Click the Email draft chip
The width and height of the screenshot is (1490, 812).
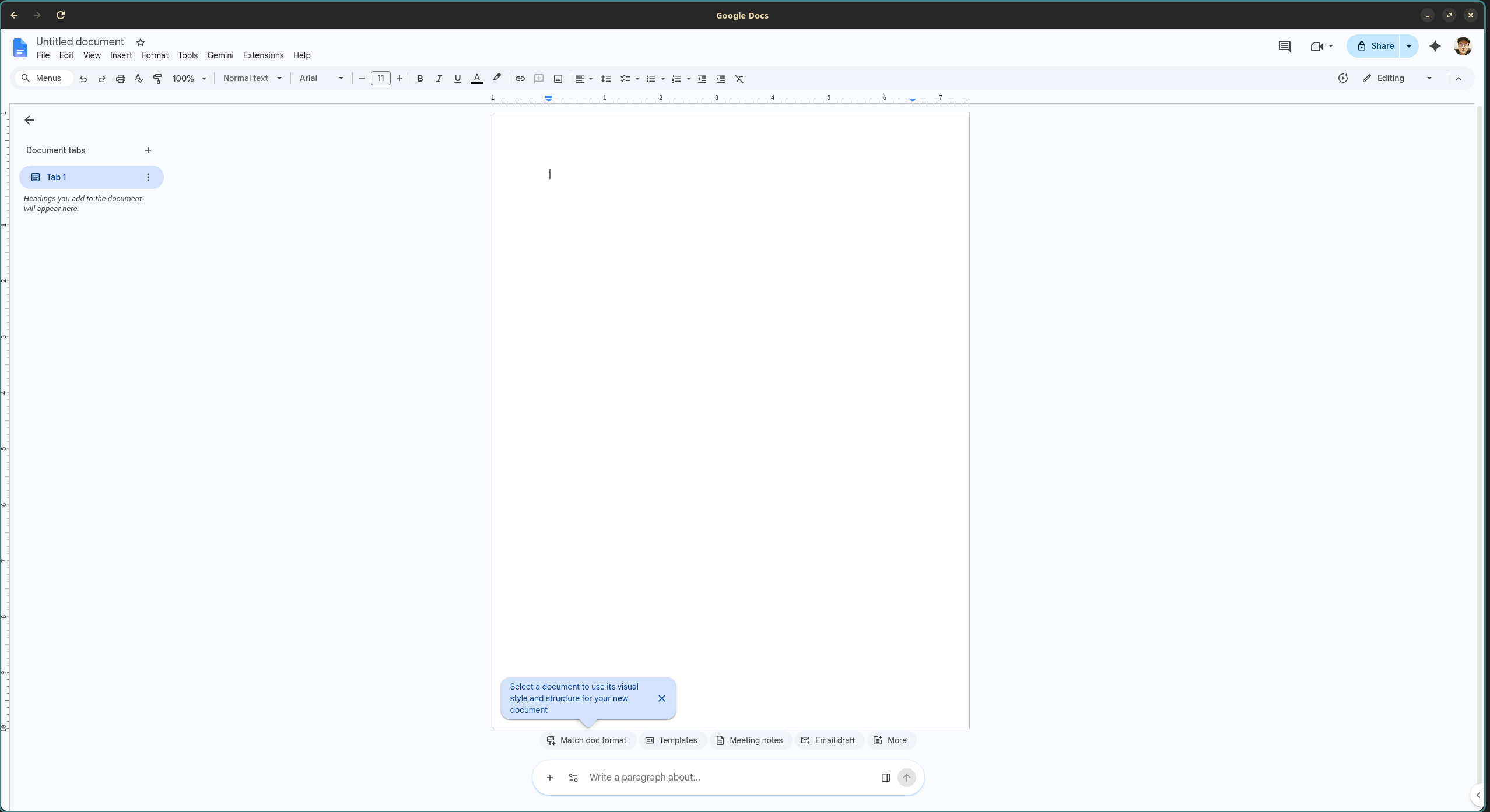(829, 740)
